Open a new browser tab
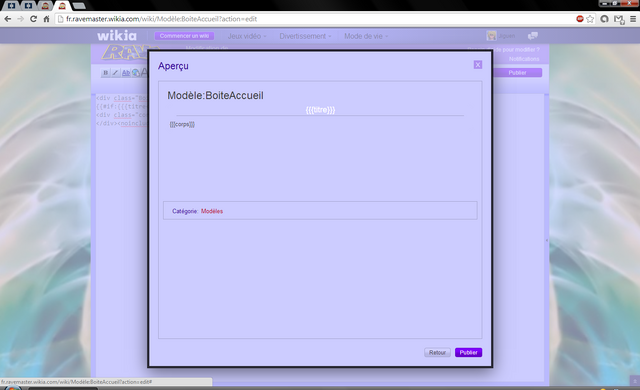The width and height of the screenshot is (640, 390). click(79, 6)
